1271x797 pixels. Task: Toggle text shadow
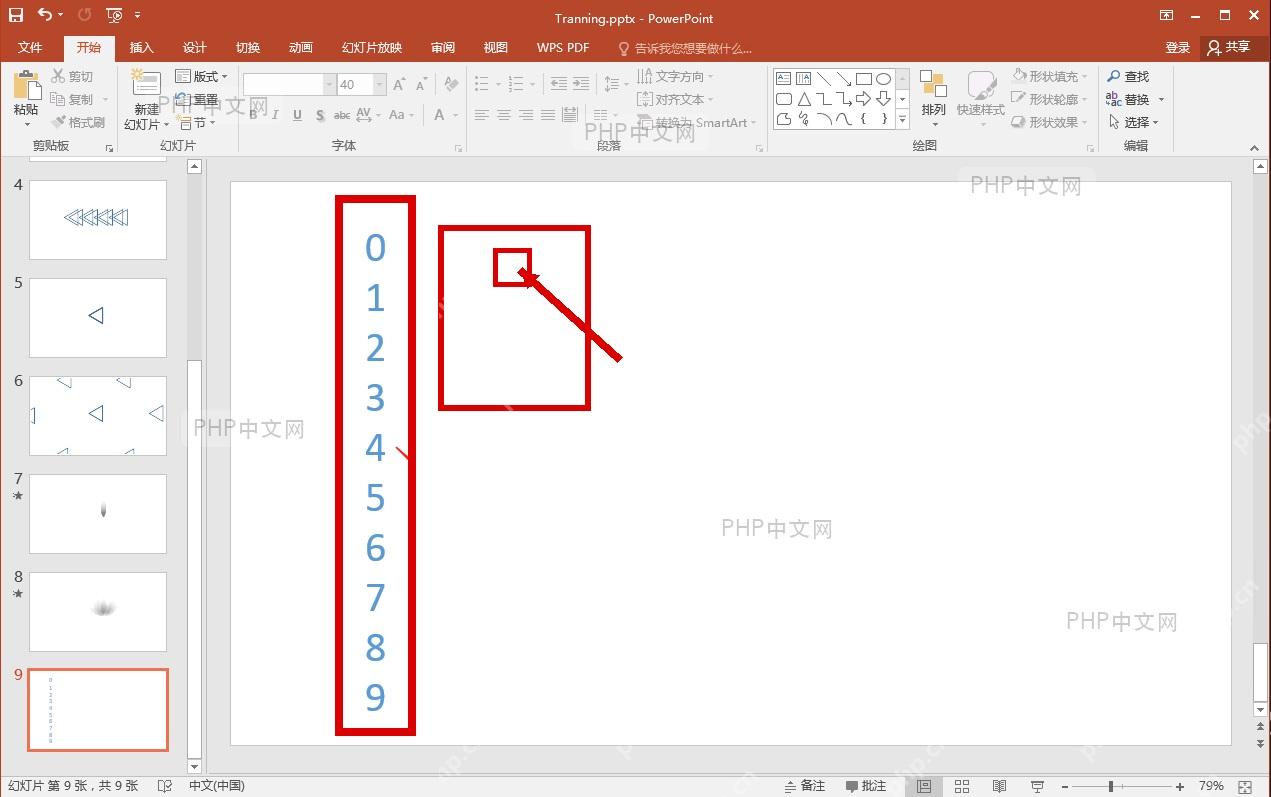(x=320, y=115)
